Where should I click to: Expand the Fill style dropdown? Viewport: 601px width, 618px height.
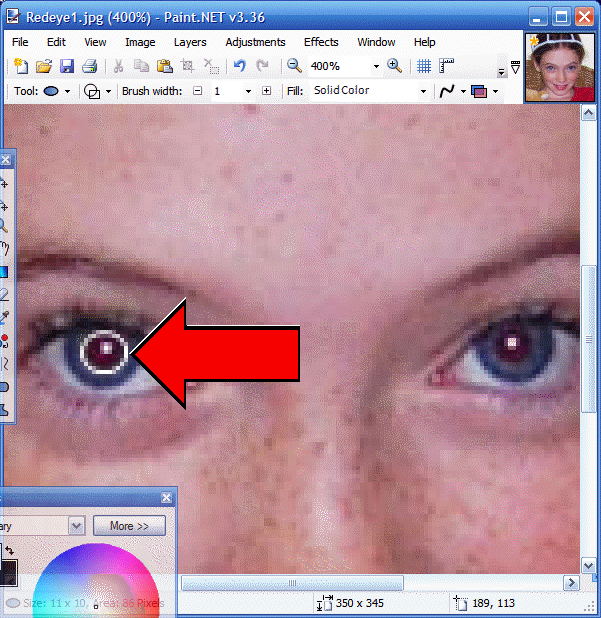click(x=423, y=91)
